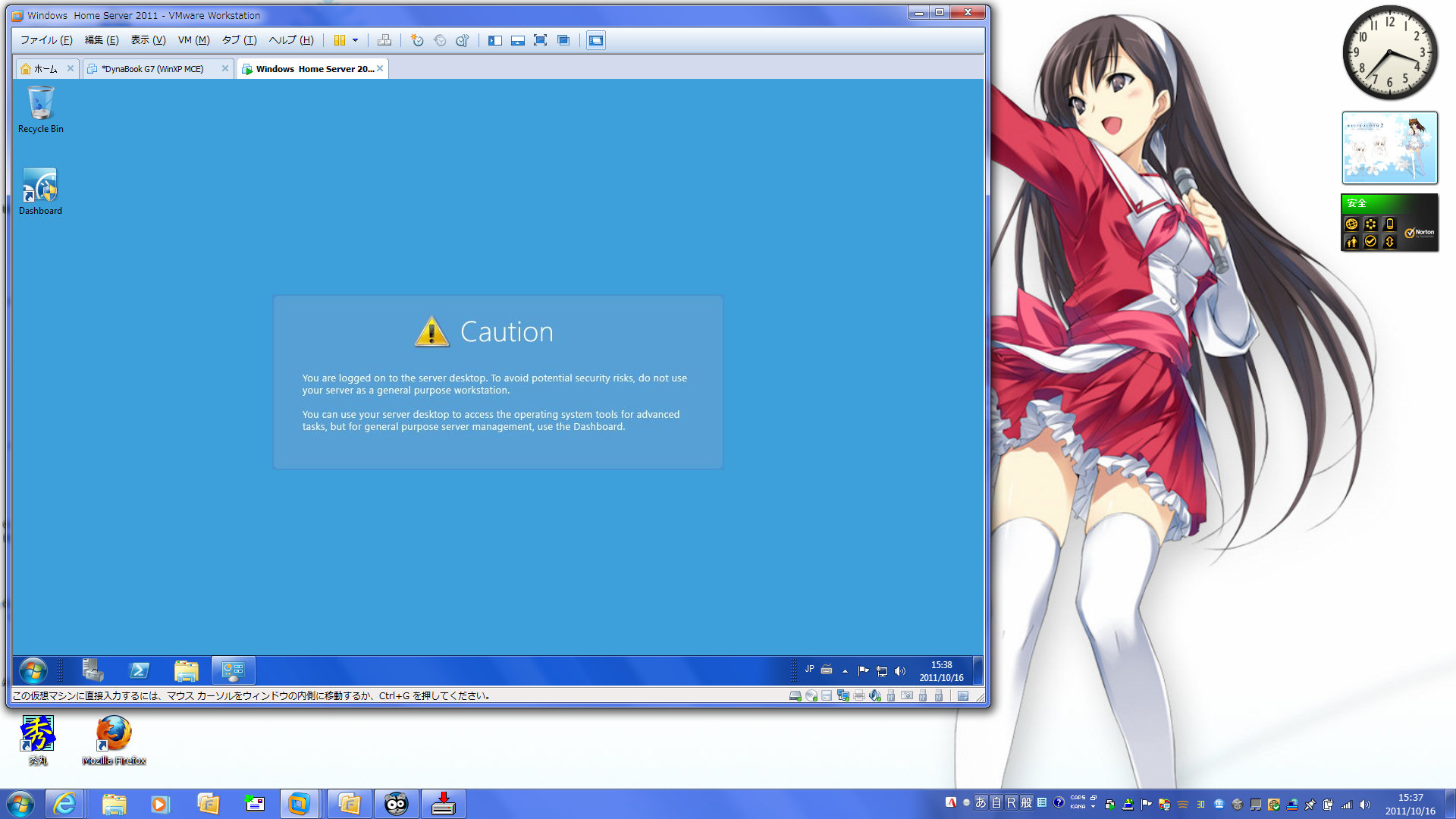Image resolution: width=1456 pixels, height=819 pixels.
Task: Click the network adapter status icon
Action: [x=843, y=695]
